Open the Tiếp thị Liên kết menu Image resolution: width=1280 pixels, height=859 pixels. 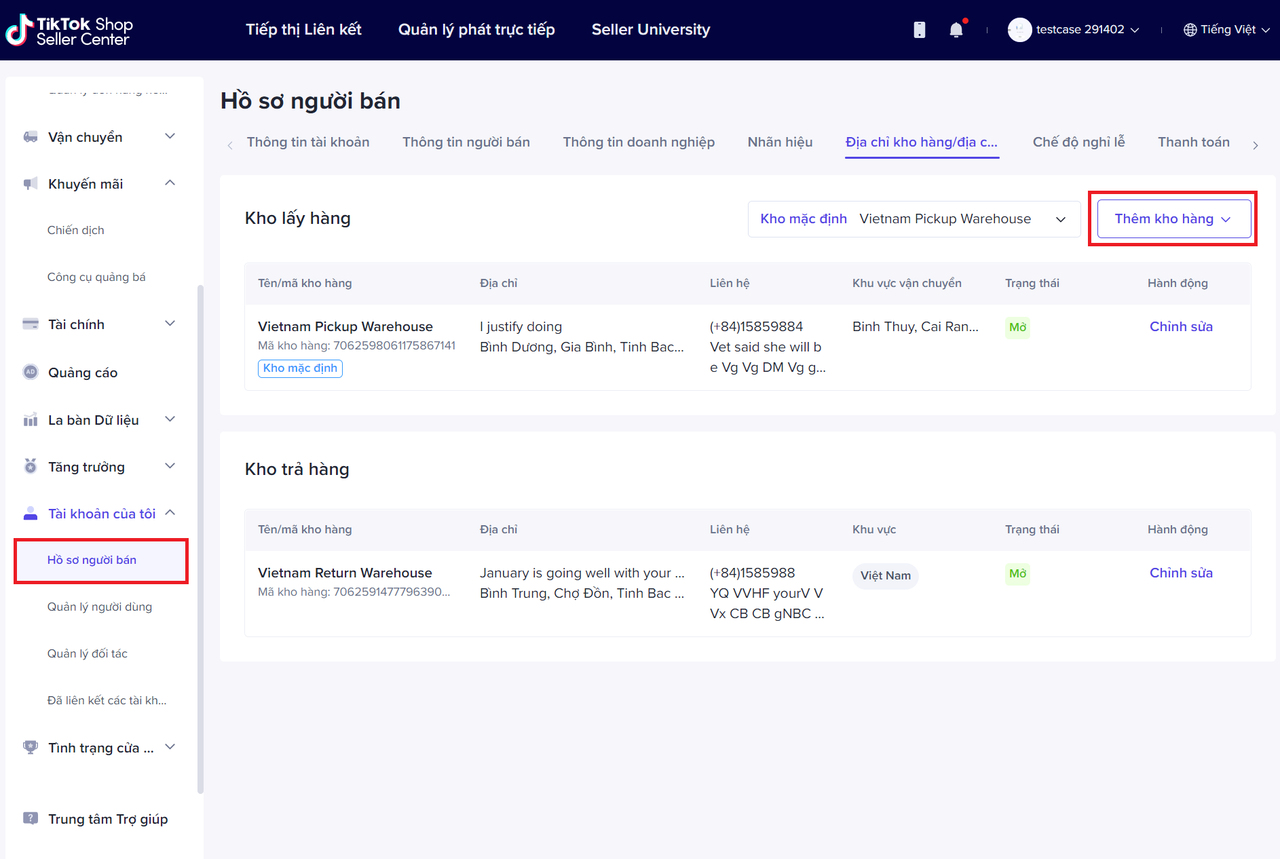303,30
